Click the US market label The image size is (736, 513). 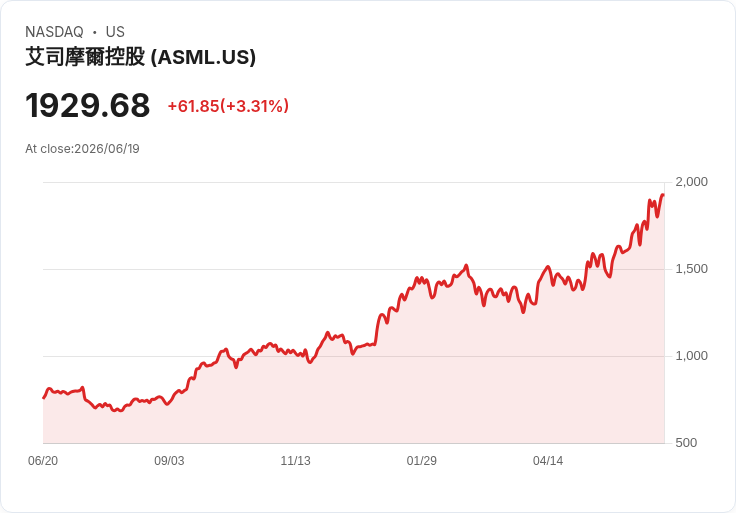tap(115, 31)
